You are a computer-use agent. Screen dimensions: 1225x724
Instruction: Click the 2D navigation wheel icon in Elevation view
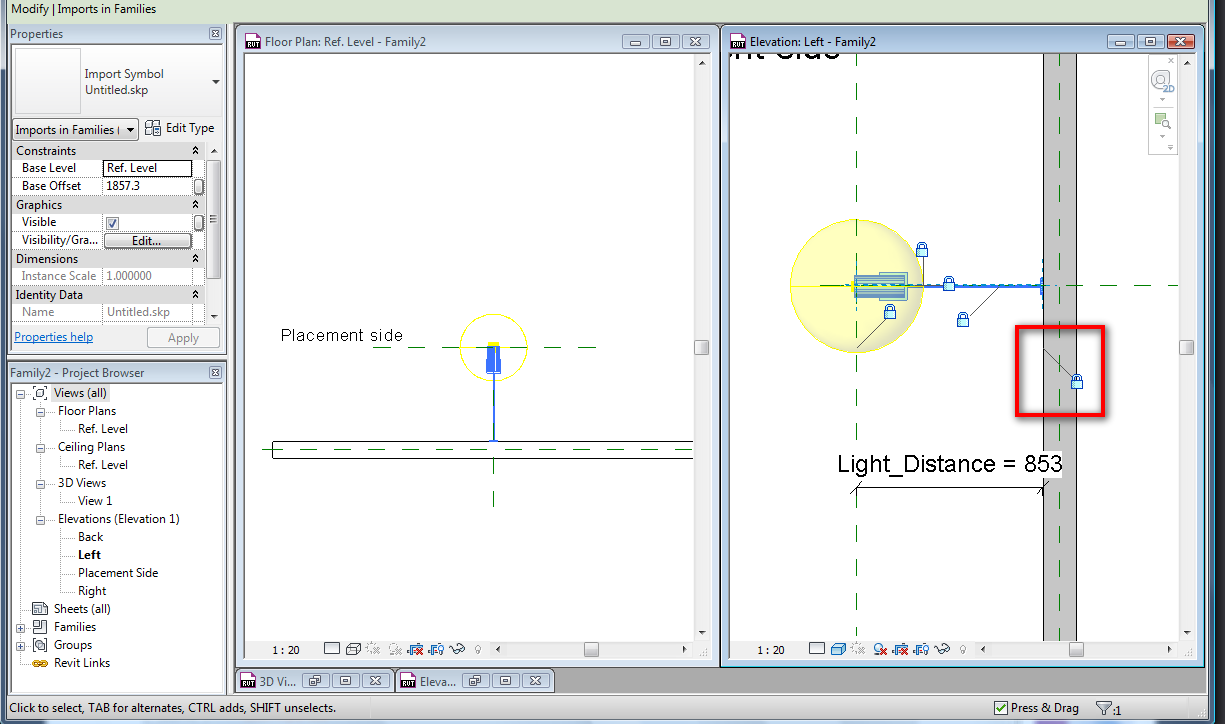pos(1161,81)
